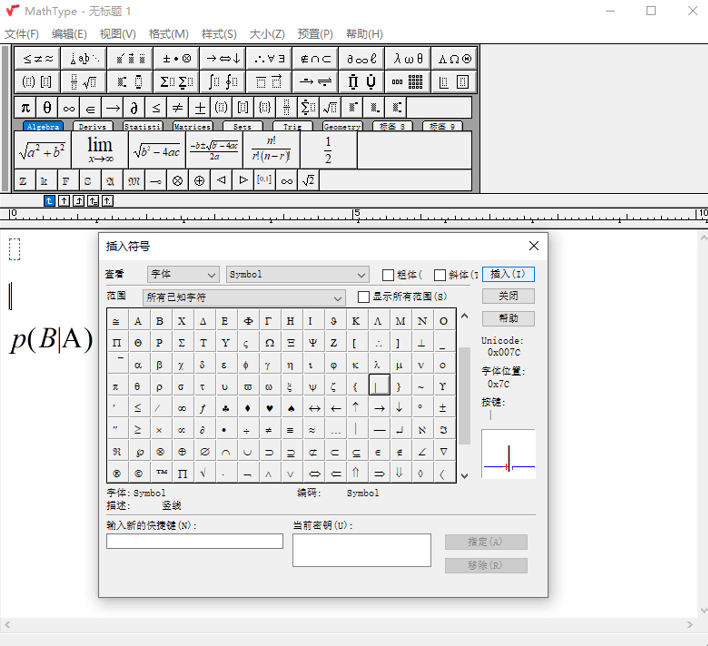Open the integral templates palette

(x=223, y=82)
